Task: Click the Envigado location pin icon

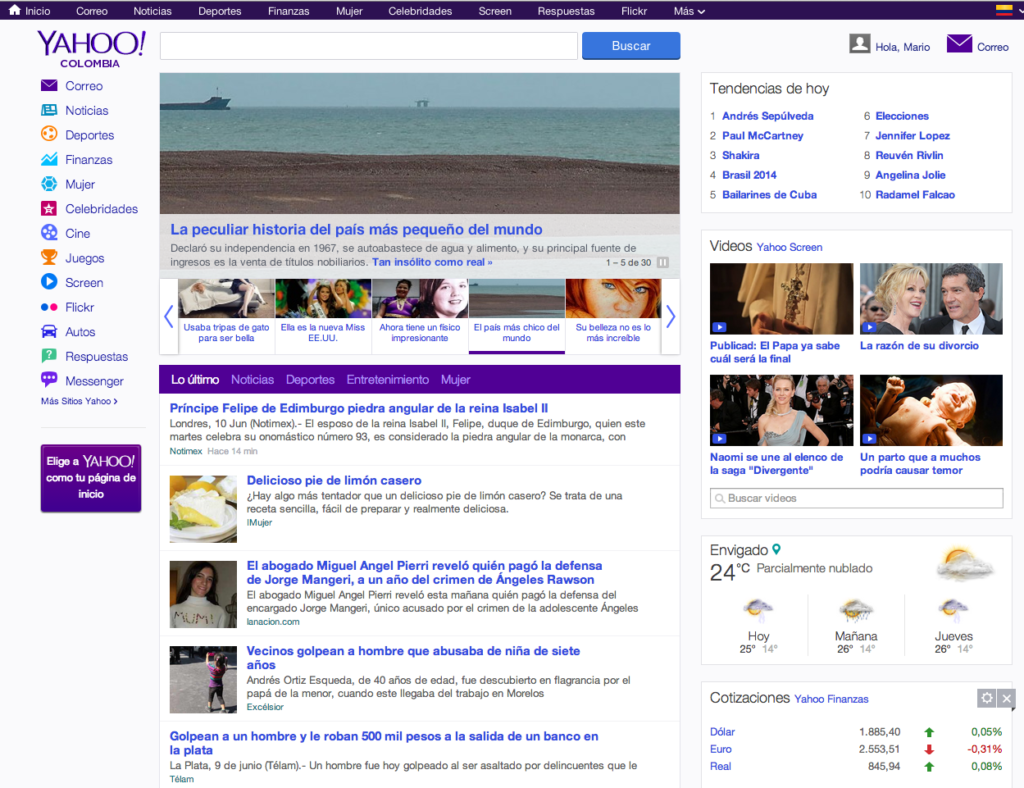Action: [776, 550]
